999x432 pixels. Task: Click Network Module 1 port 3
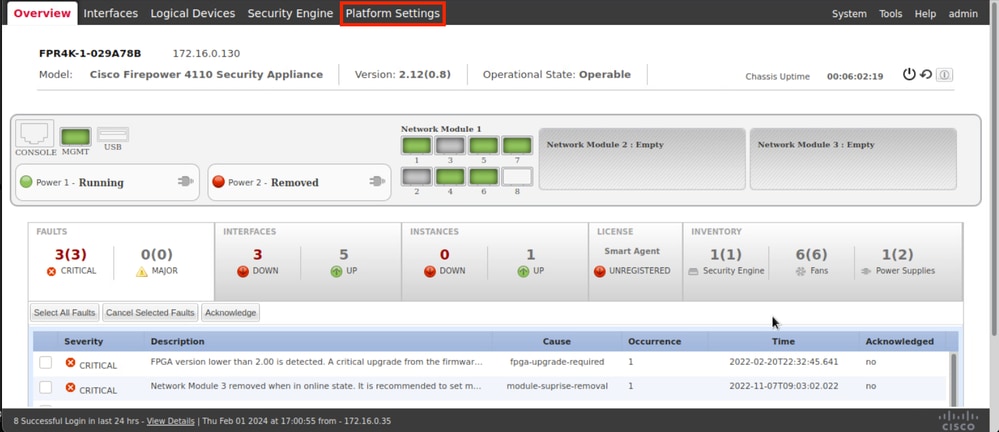coord(450,146)
